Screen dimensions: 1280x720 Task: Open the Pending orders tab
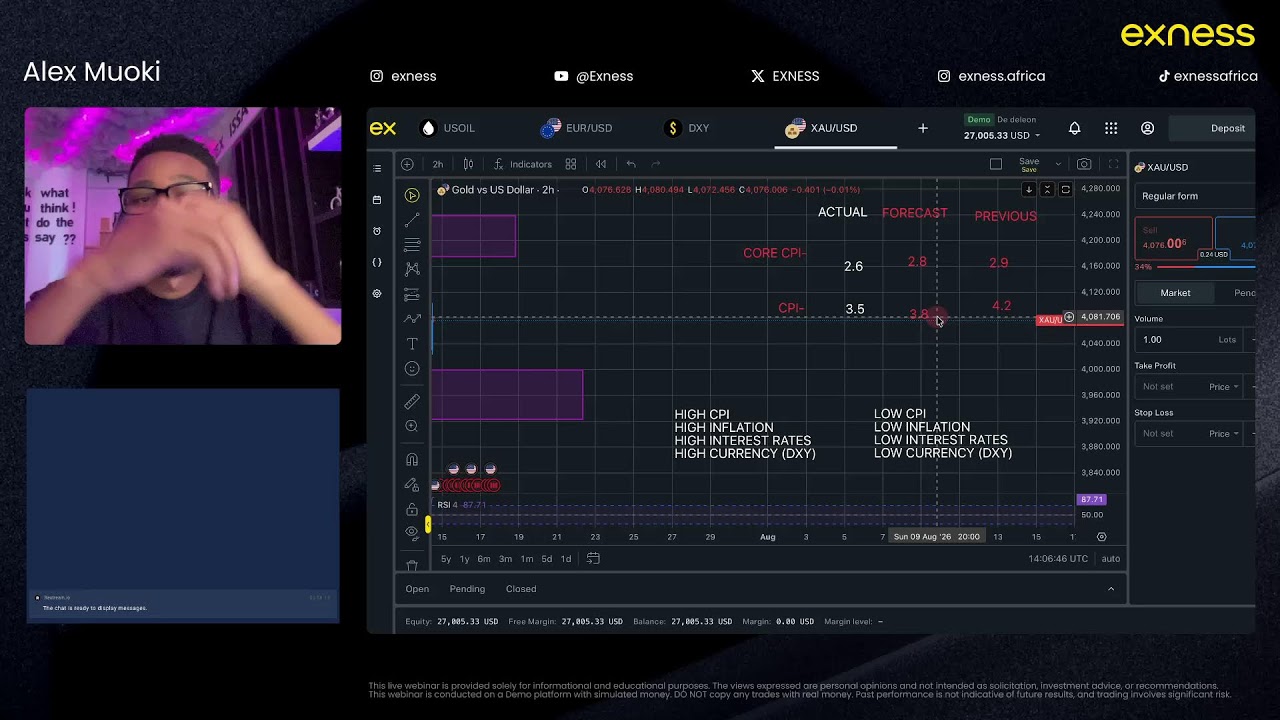click(467, 589)
